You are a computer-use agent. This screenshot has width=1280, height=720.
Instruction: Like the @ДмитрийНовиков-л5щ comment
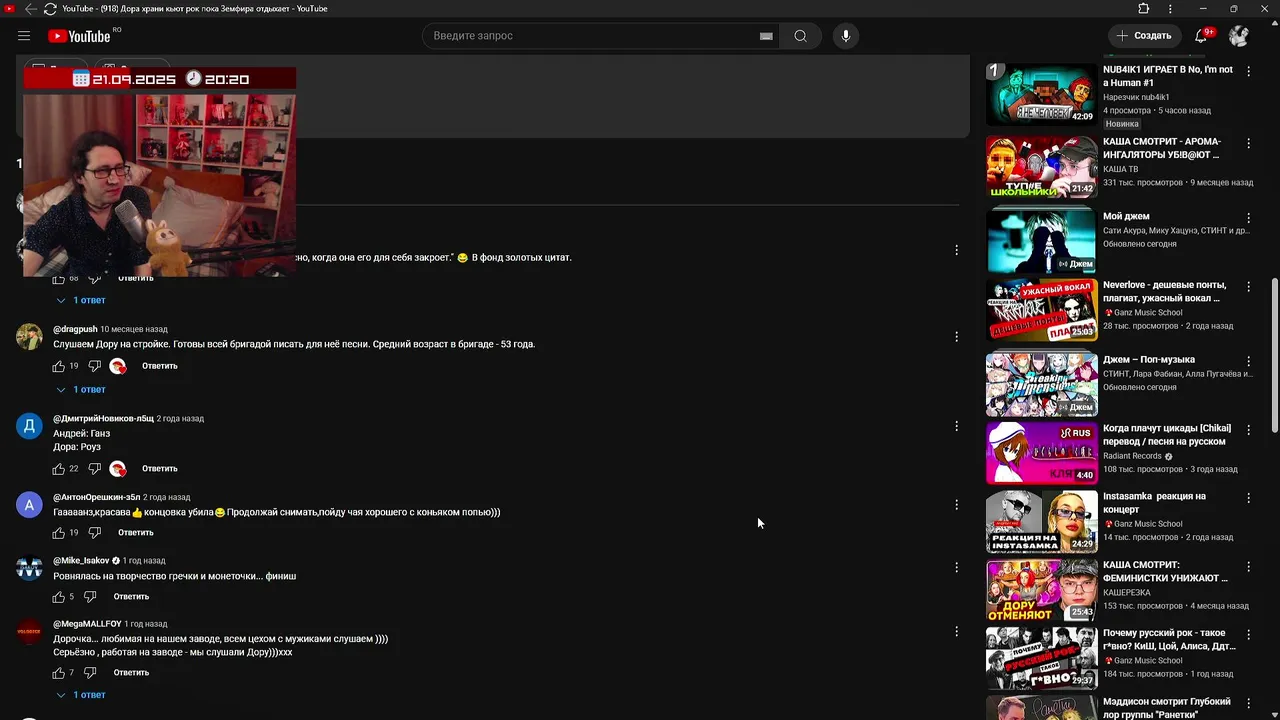(x=58, y=469)
